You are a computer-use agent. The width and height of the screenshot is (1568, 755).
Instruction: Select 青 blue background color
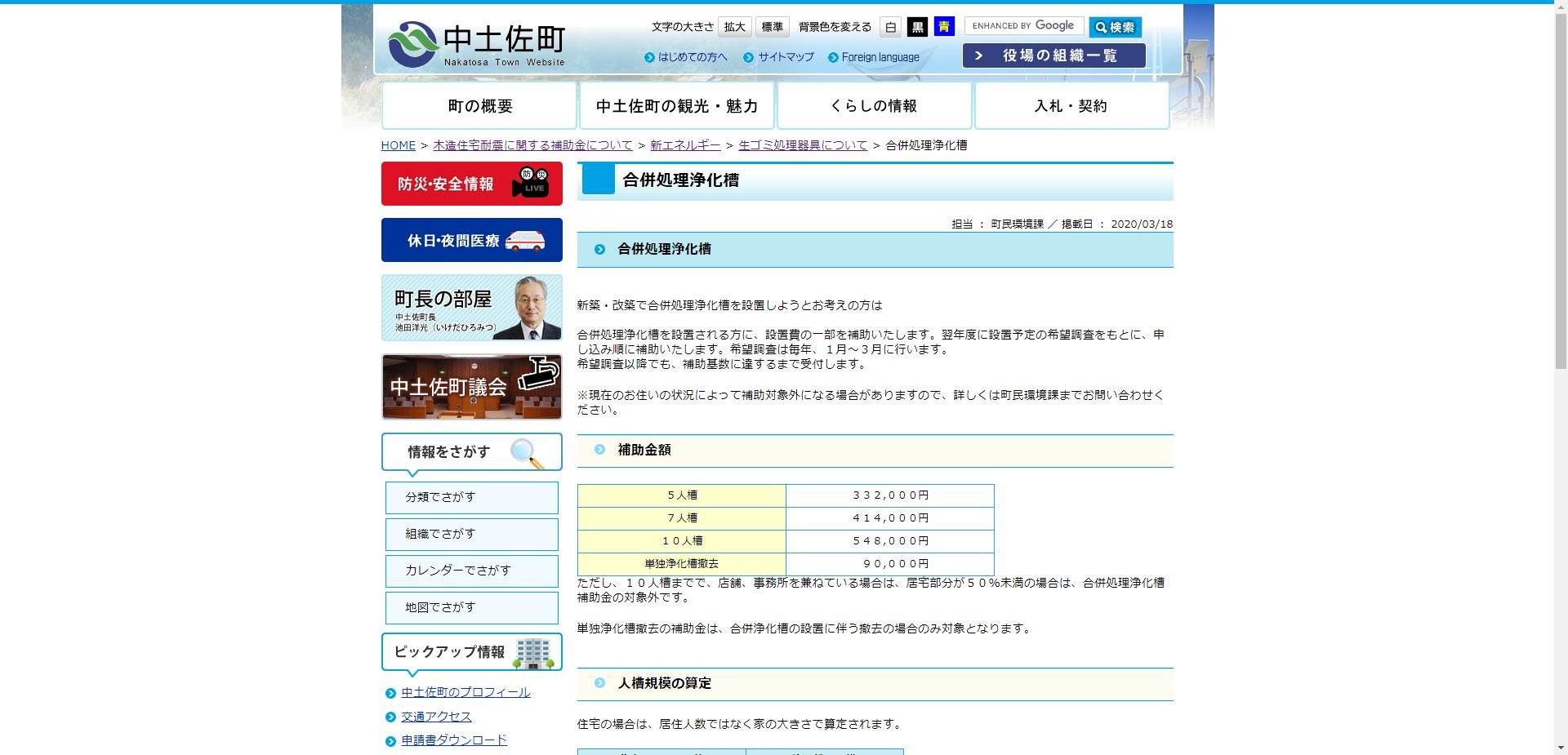pyautogui.click(x=943, y=26)
